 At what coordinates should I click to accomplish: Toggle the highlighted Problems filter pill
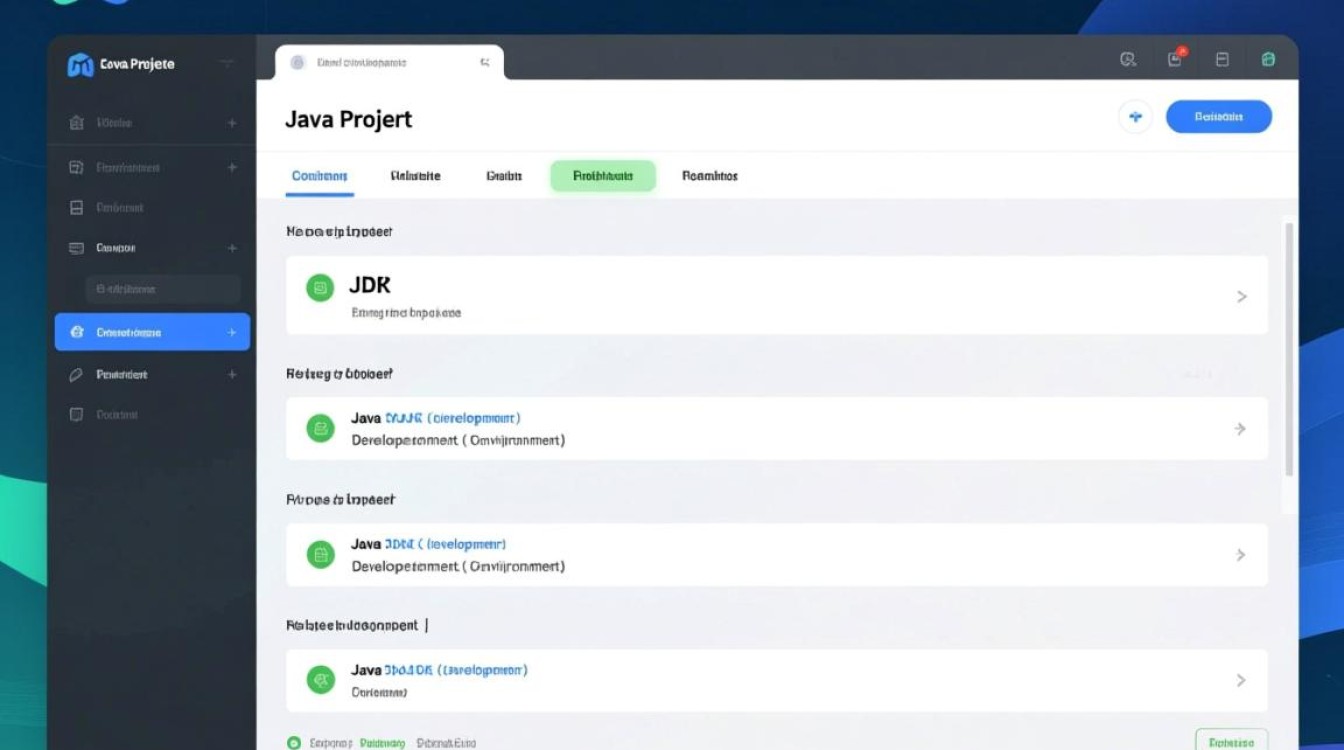point(602,175)
